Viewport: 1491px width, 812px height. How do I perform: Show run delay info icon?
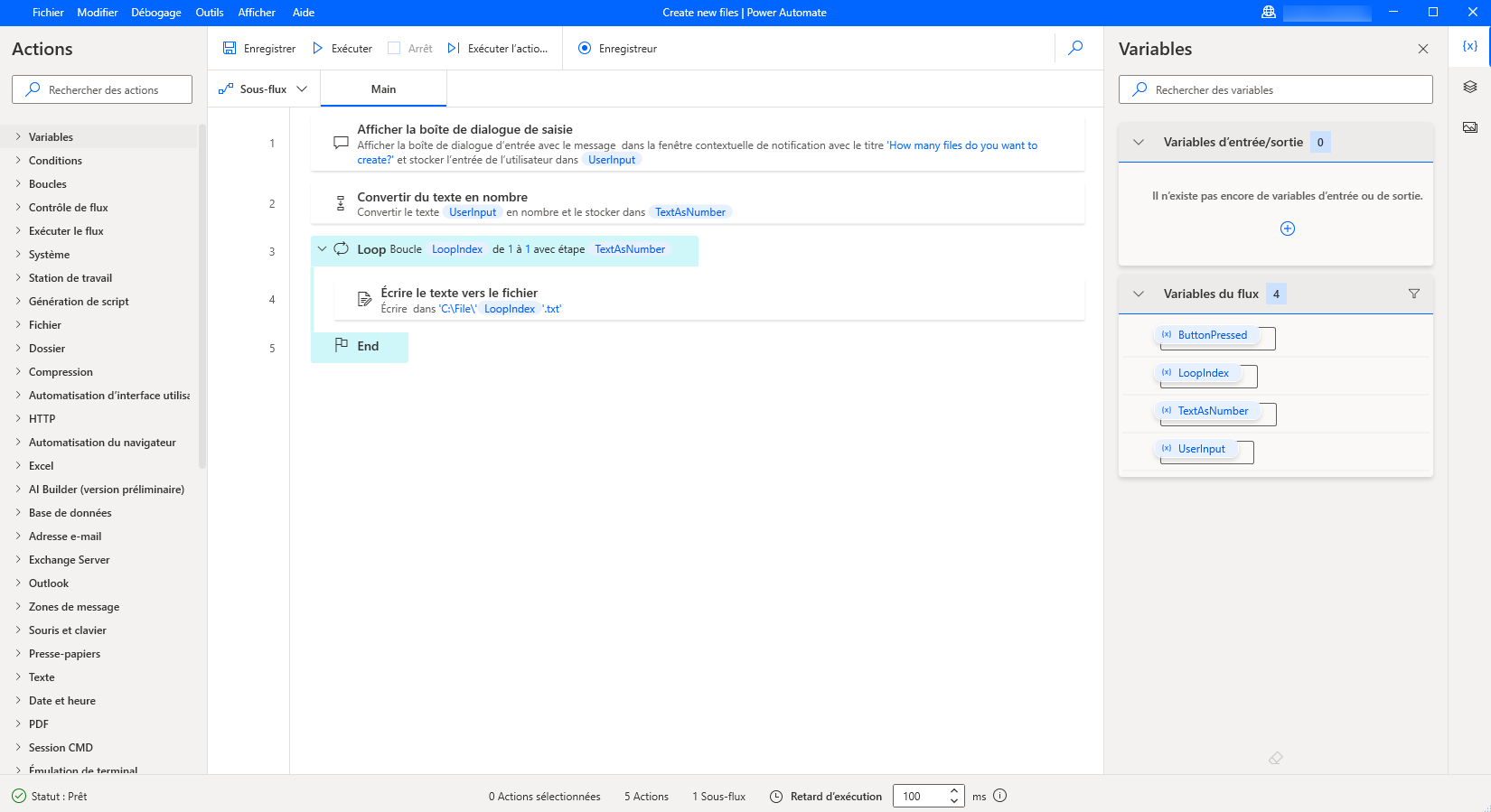pos(1000,796)
